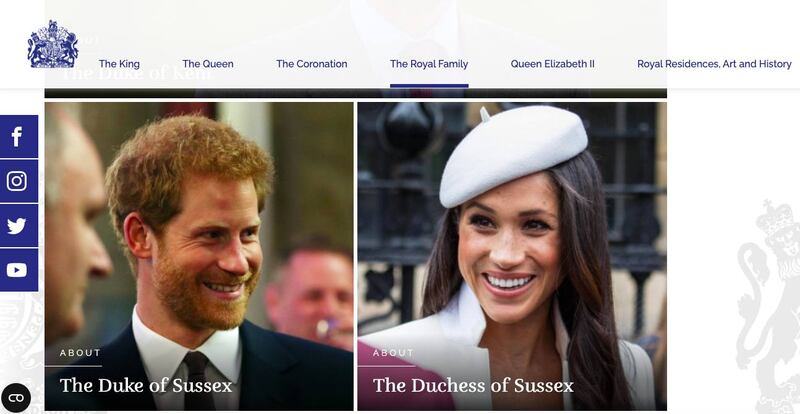The image size is (800, 414).
Task: Click the faded Duke of Kent heading
Action: point(135,74)
